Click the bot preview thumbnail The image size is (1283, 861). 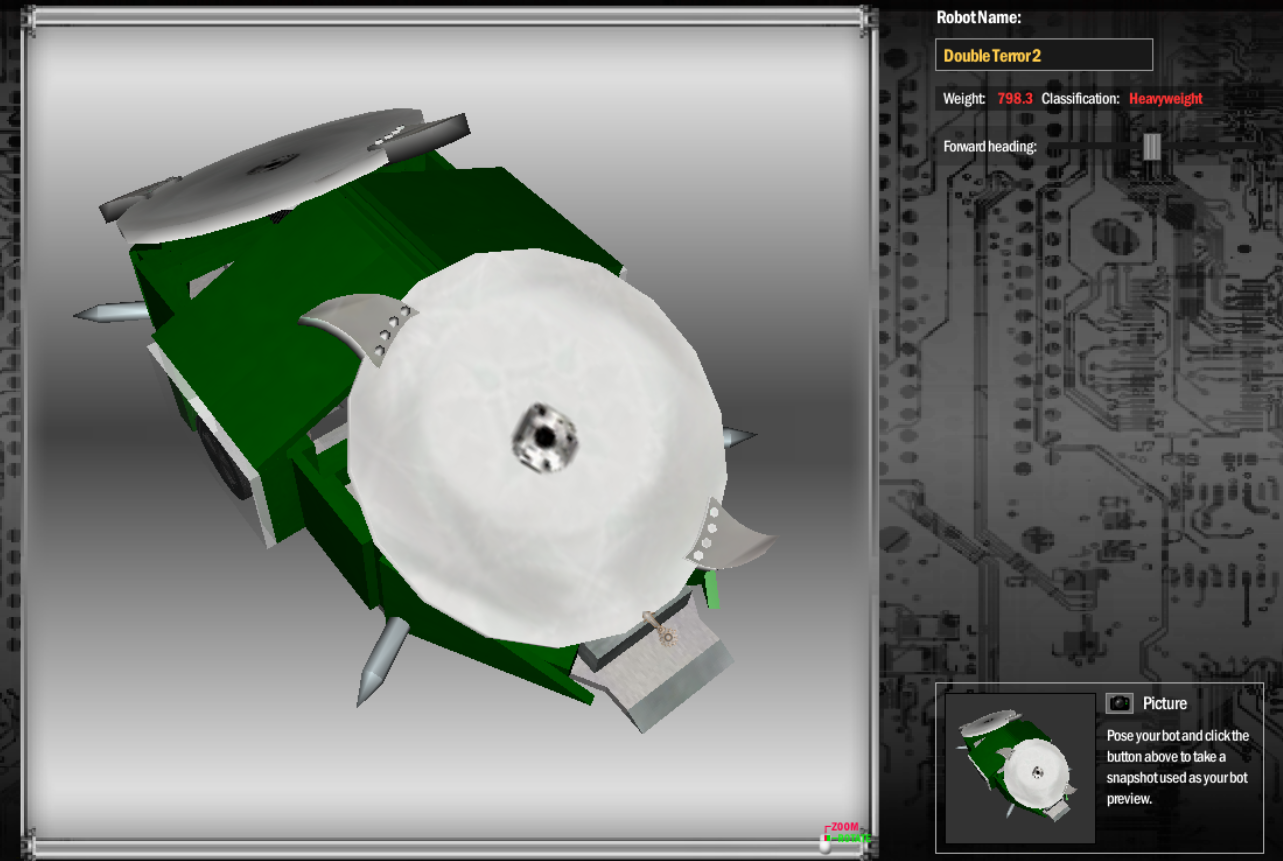click(1020, 768)
